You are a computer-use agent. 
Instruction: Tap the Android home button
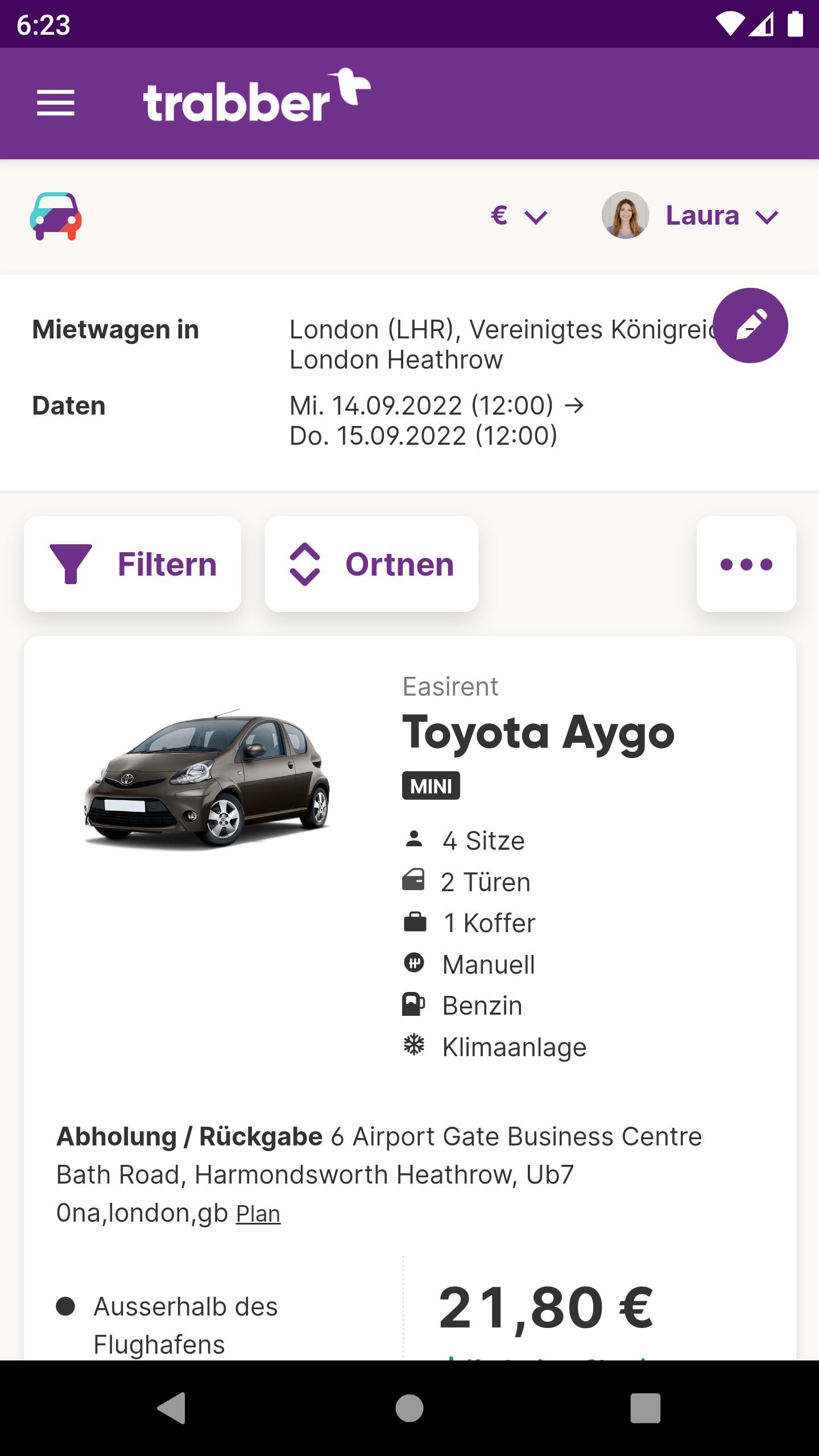[x=409, y=1408]
